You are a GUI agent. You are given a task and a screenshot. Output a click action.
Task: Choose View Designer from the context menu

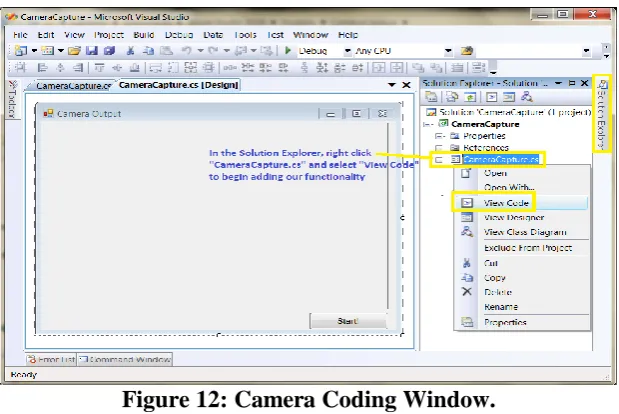coord(521,217)
